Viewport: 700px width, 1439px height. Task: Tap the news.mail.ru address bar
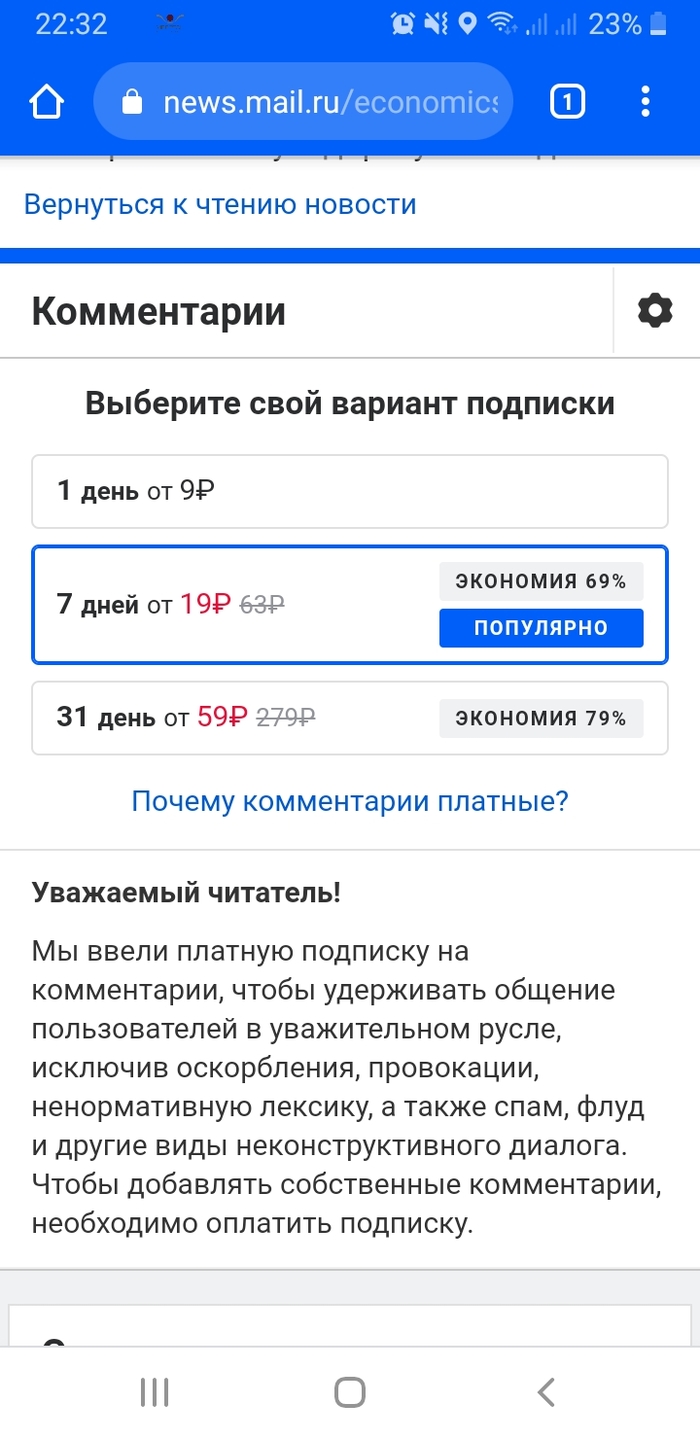(330, 102)
